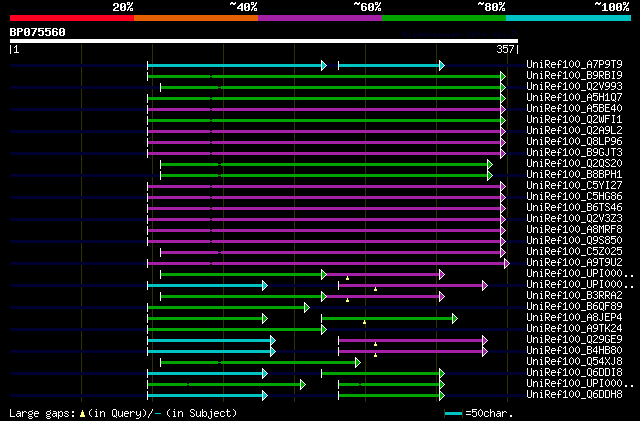Select the UniRef100_Q2QS20 label
The width and height of the screenshot is (640, 421).
coord(574,164)
